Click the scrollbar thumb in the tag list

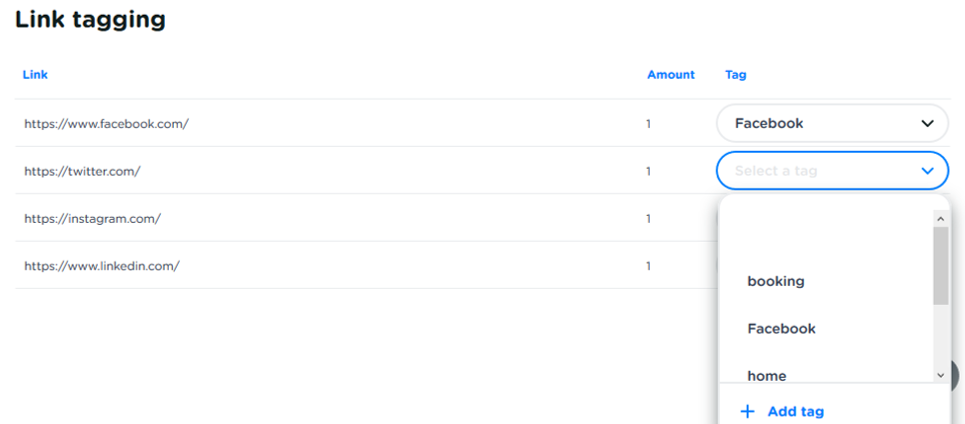tap(940, 264)
